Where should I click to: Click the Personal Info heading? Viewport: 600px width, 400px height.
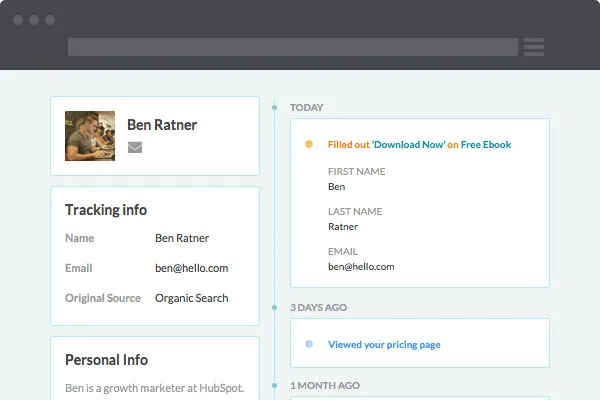click(106, 360)
